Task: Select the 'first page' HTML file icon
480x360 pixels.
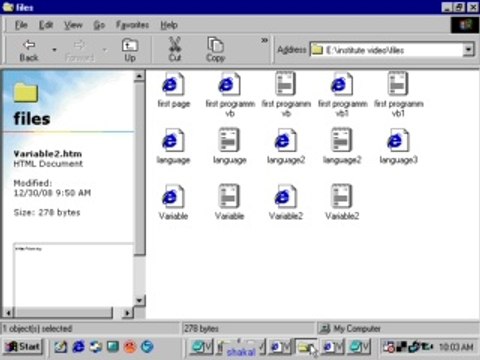Action: point(173,84)
